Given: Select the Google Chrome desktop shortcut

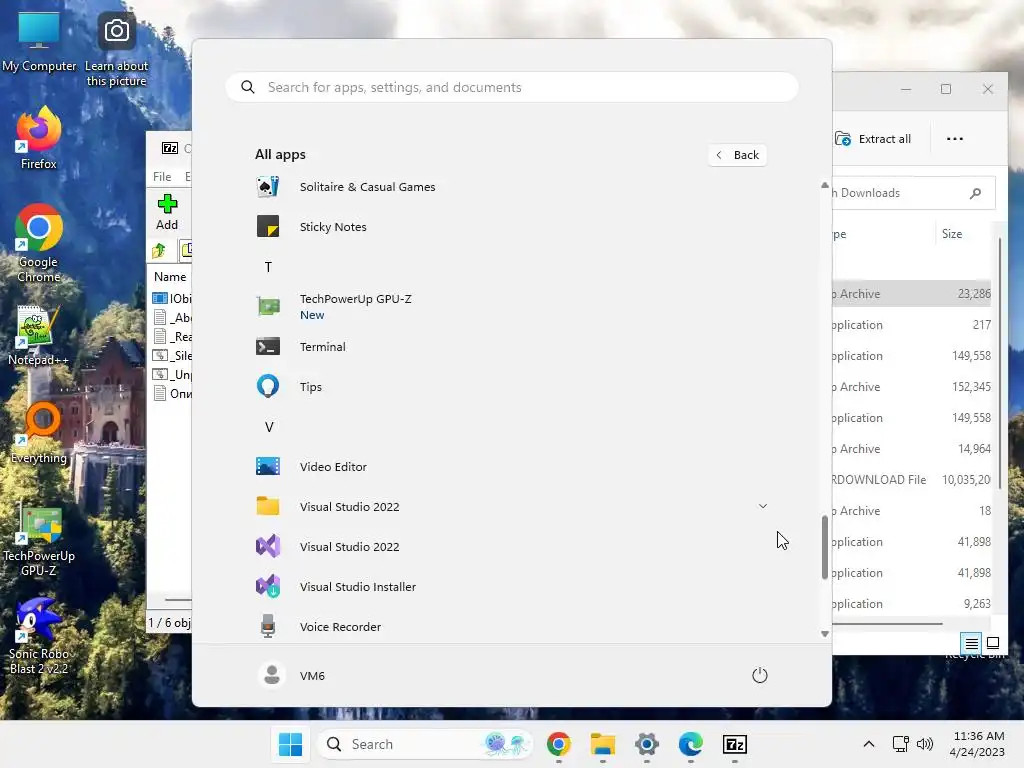Looking at the screenshot, I should [x=39, y=243].
